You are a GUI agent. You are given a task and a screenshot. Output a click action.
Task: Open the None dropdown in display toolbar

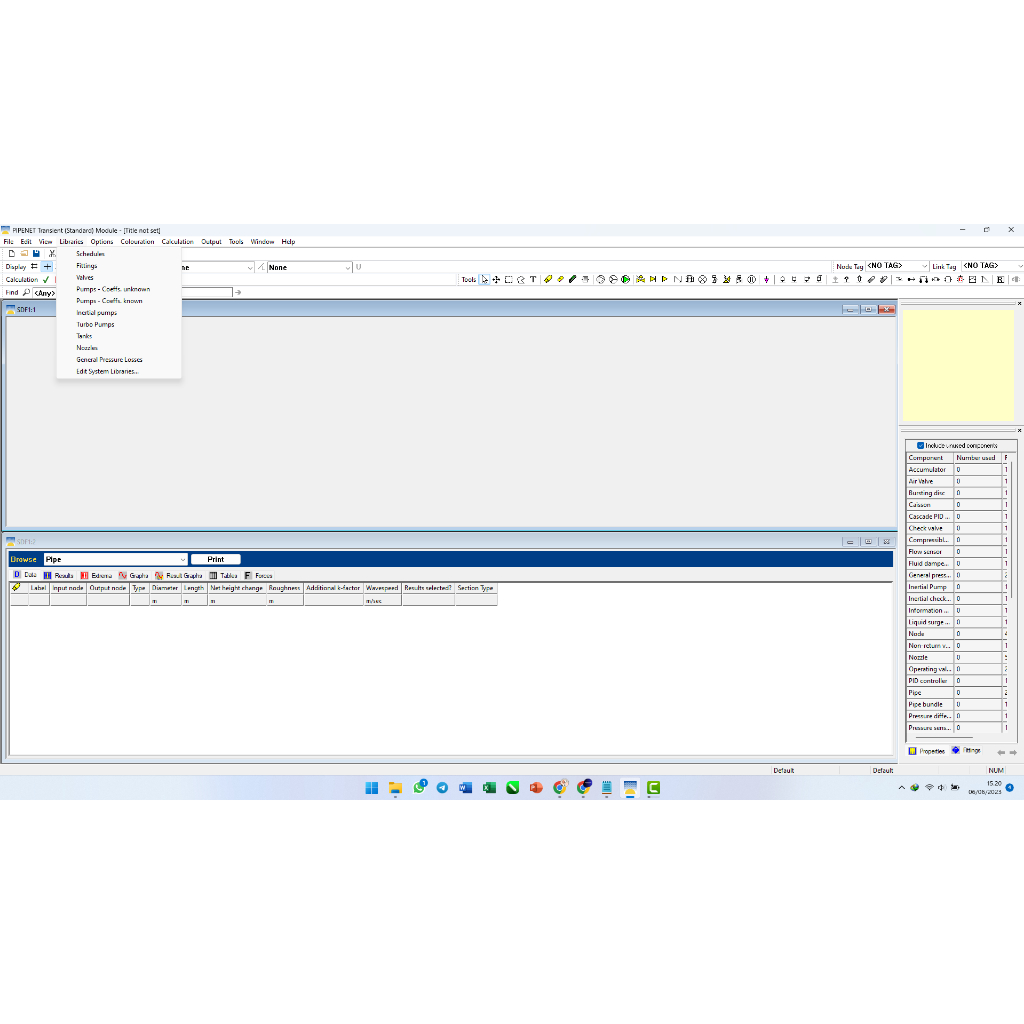tap(310, 267)
